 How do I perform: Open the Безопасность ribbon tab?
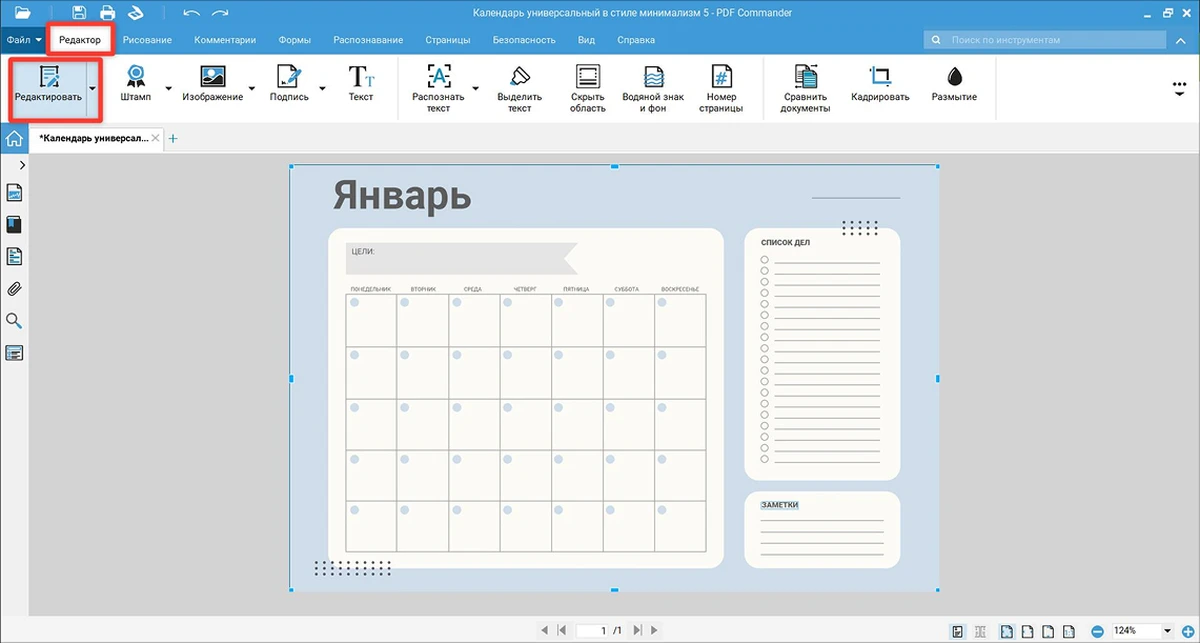[x=523, y=40]
